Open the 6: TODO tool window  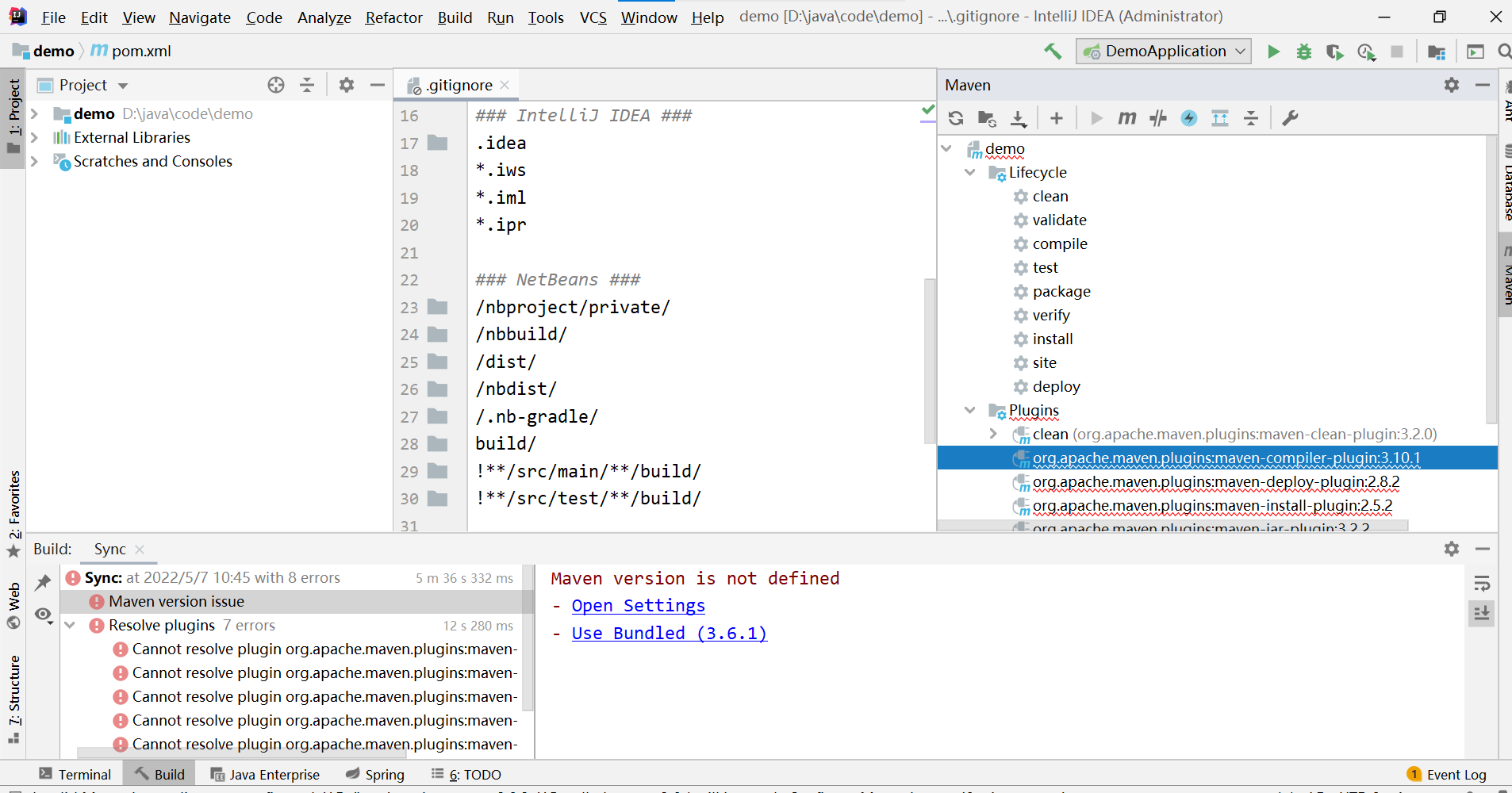(x=466, y=775)
